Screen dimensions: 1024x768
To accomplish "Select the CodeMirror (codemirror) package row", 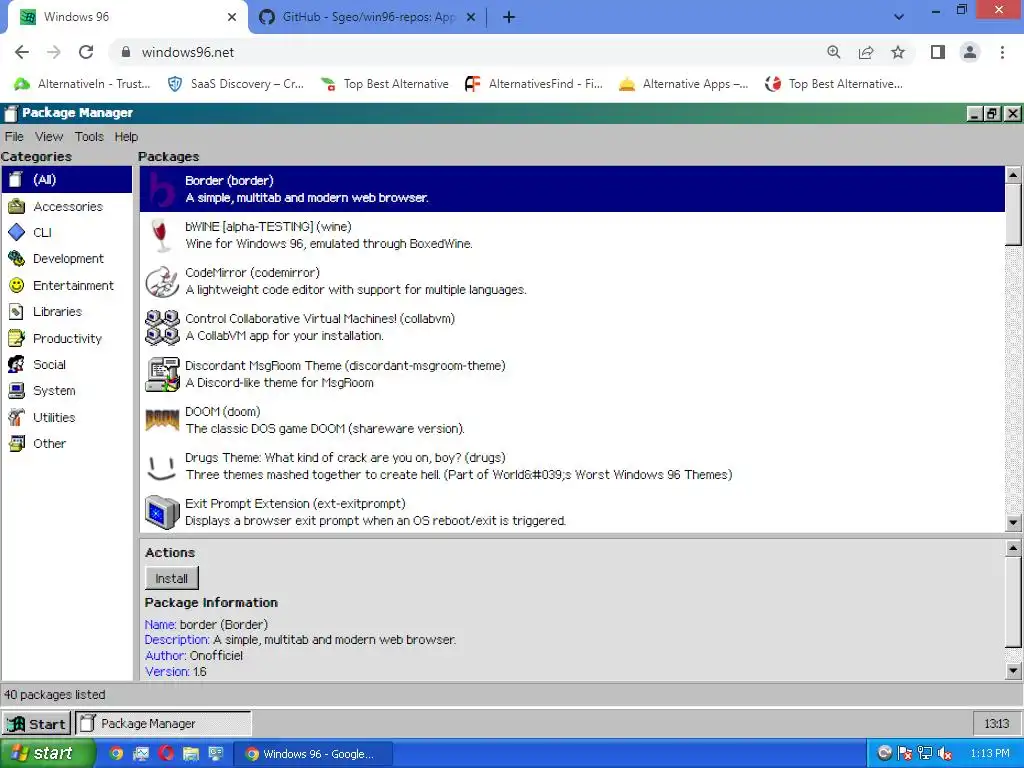I will [572, 281].
